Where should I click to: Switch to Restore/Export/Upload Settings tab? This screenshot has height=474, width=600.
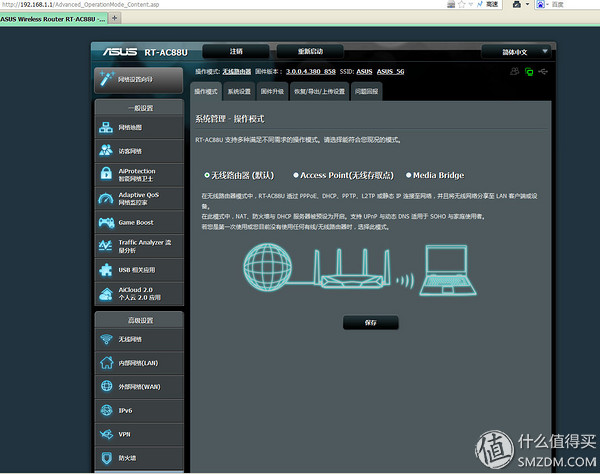[320, 91]
